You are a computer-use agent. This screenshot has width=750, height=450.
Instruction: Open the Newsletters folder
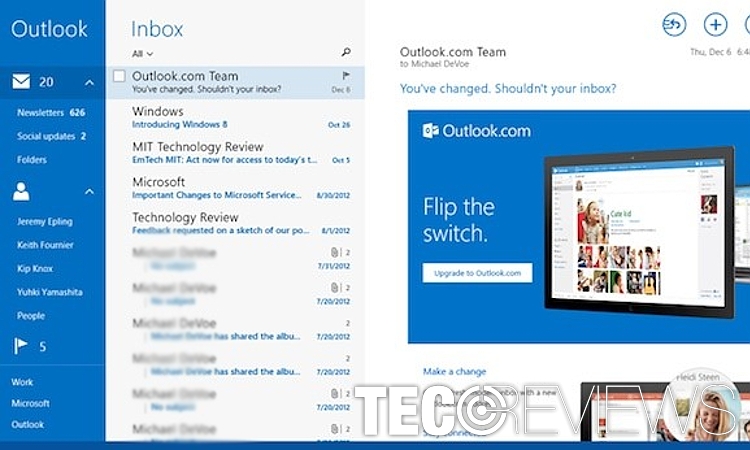point(51,112)
